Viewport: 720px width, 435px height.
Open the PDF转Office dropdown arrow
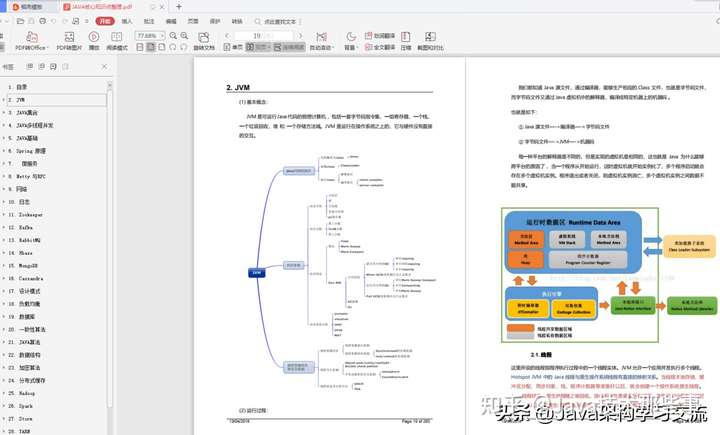[x=47, y=47]
